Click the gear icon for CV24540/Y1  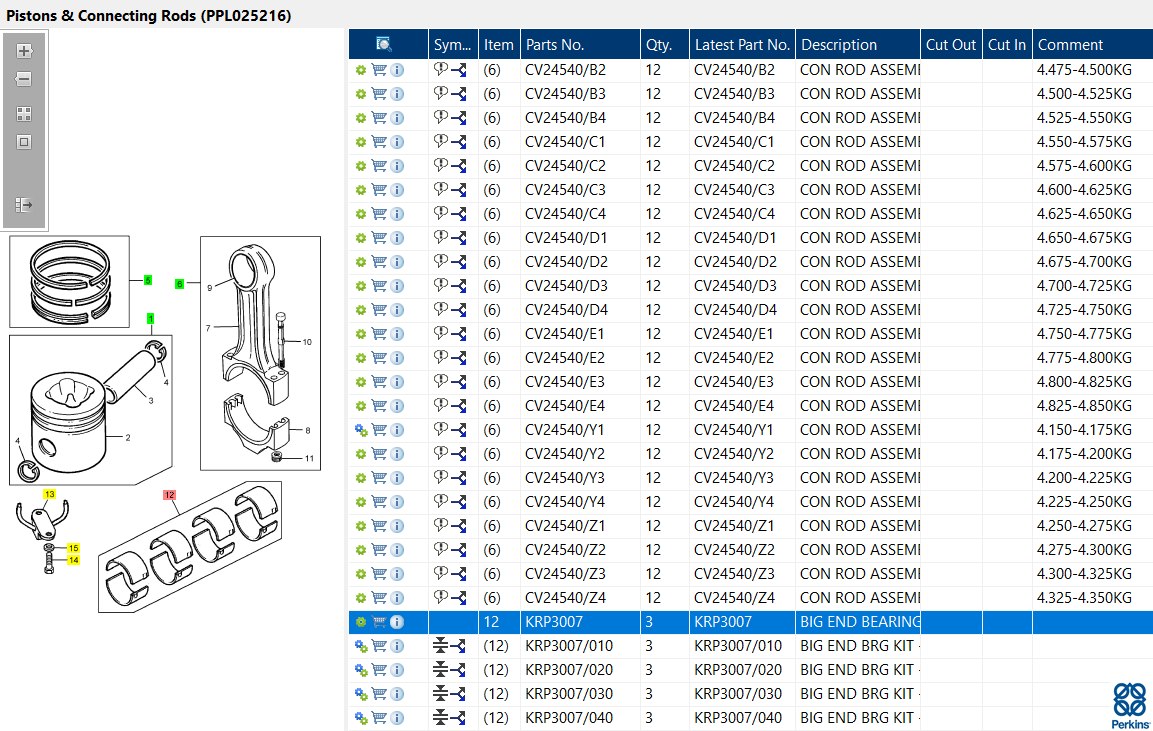tap(361, 430)
